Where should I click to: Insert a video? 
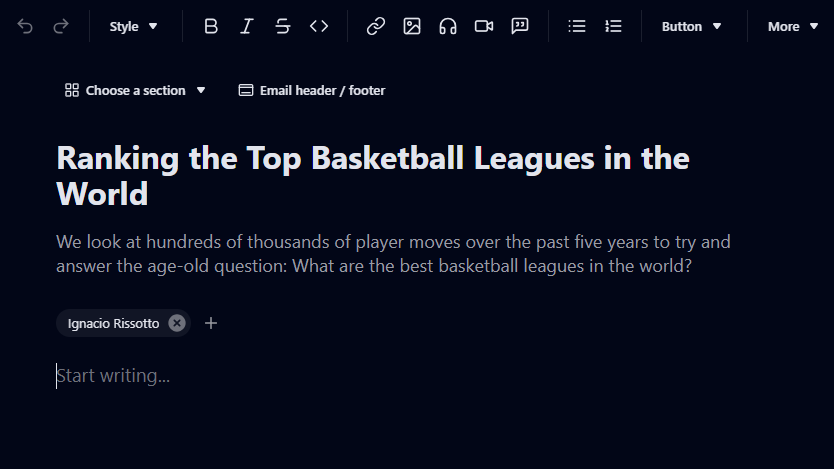pos(484,26)
